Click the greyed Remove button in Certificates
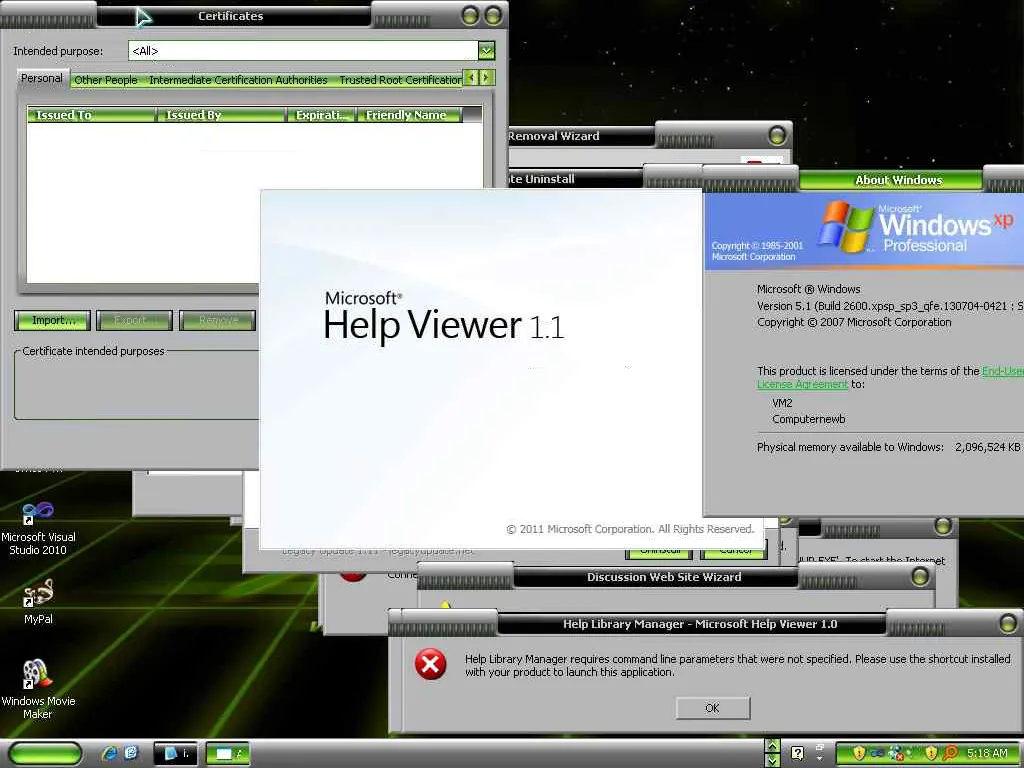 point(217,320)
